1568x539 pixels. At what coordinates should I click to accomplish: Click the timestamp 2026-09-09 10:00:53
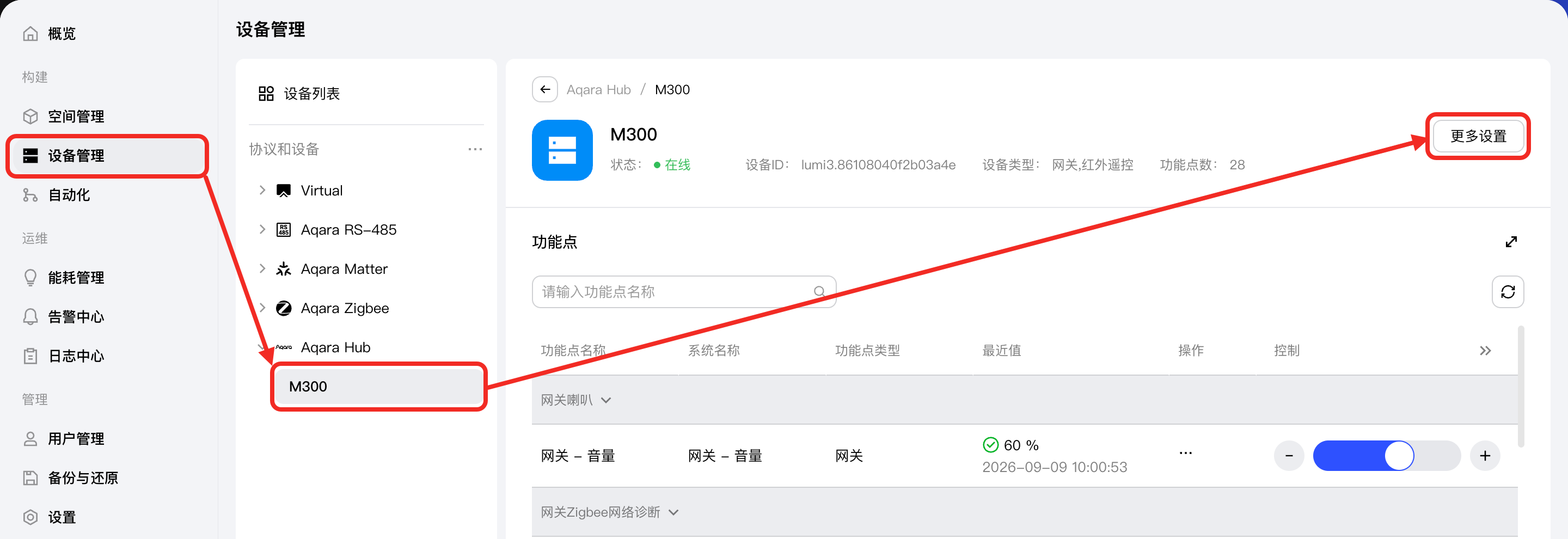pyautogui.click(x=1054, y=467)
